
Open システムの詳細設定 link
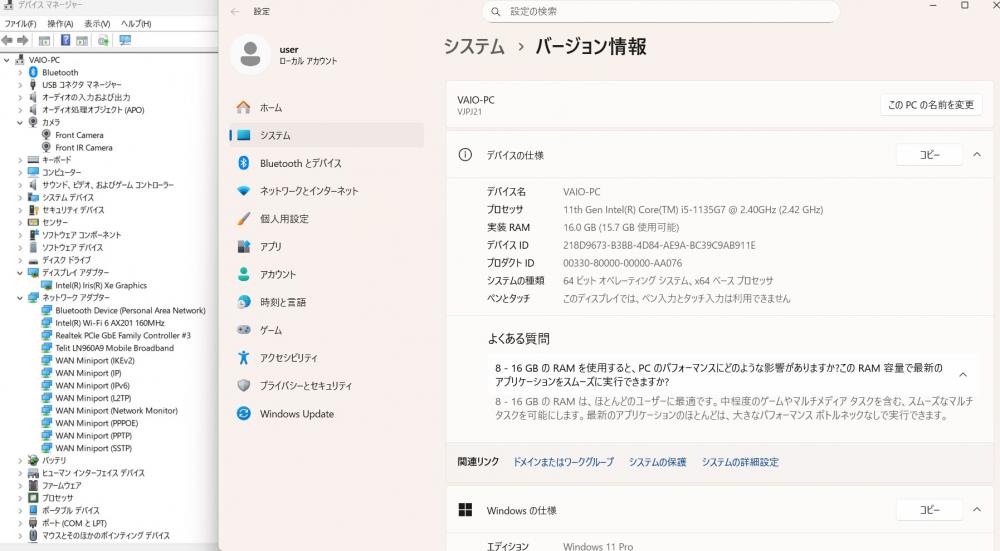740,462
